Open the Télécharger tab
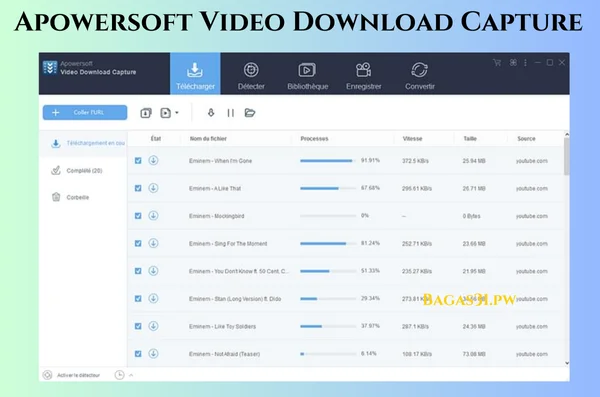Screen dimensions: 600x397 [x=195, y=74]
